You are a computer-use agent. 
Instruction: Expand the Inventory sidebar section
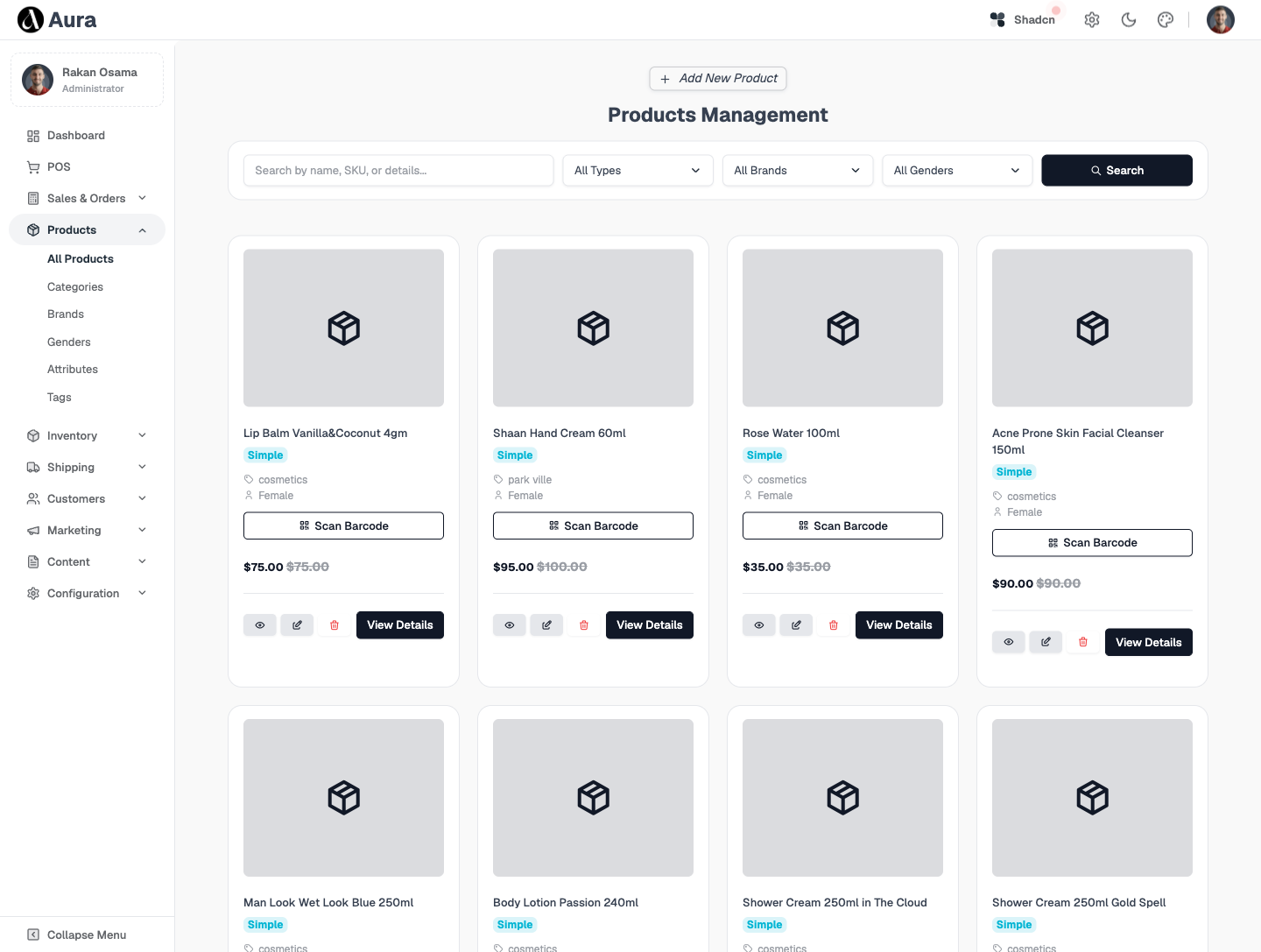point(87,435)
